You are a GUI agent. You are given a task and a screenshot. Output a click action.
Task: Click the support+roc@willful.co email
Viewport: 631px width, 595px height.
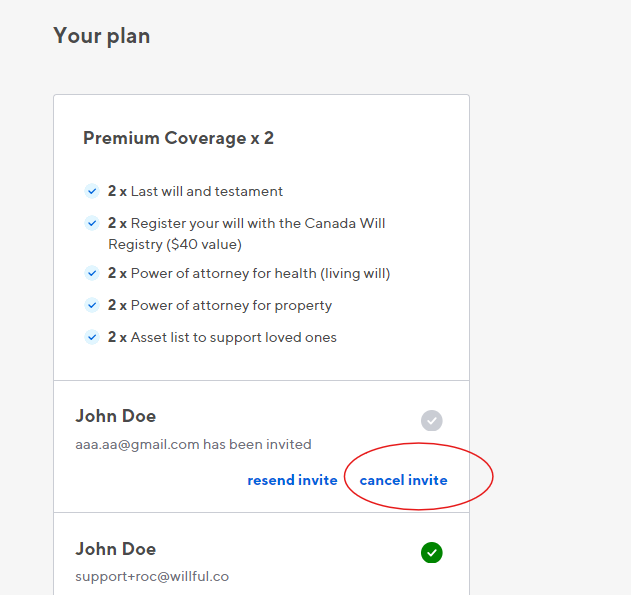(x=152, y=576)
